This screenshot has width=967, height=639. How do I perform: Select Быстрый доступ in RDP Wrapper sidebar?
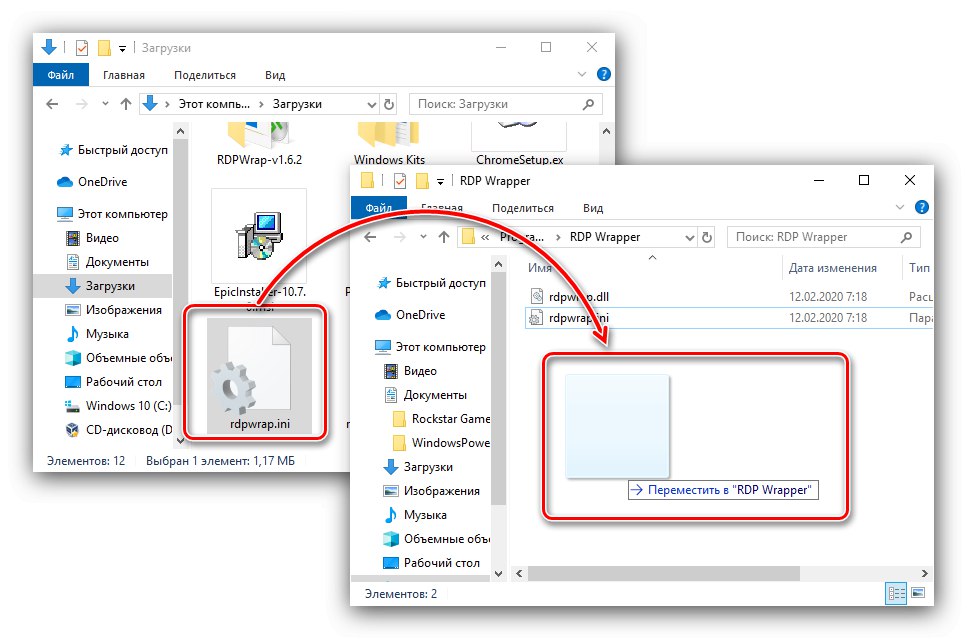click(x=432, y=283)
